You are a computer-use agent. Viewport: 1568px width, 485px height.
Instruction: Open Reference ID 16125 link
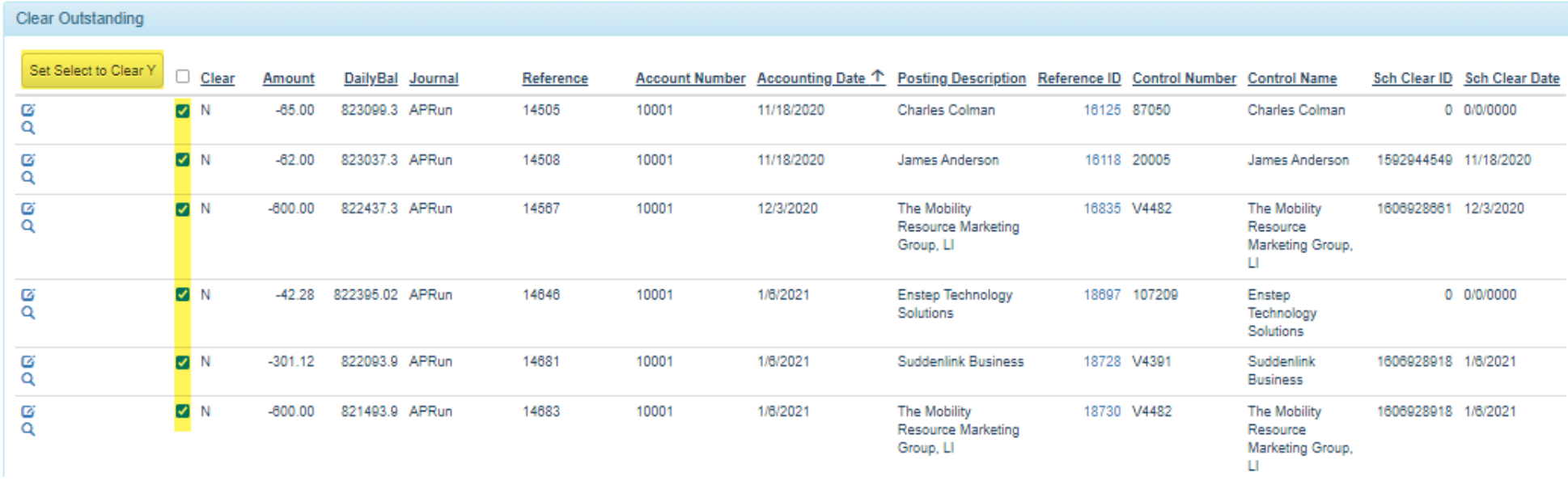click(x=1102, y=110)
